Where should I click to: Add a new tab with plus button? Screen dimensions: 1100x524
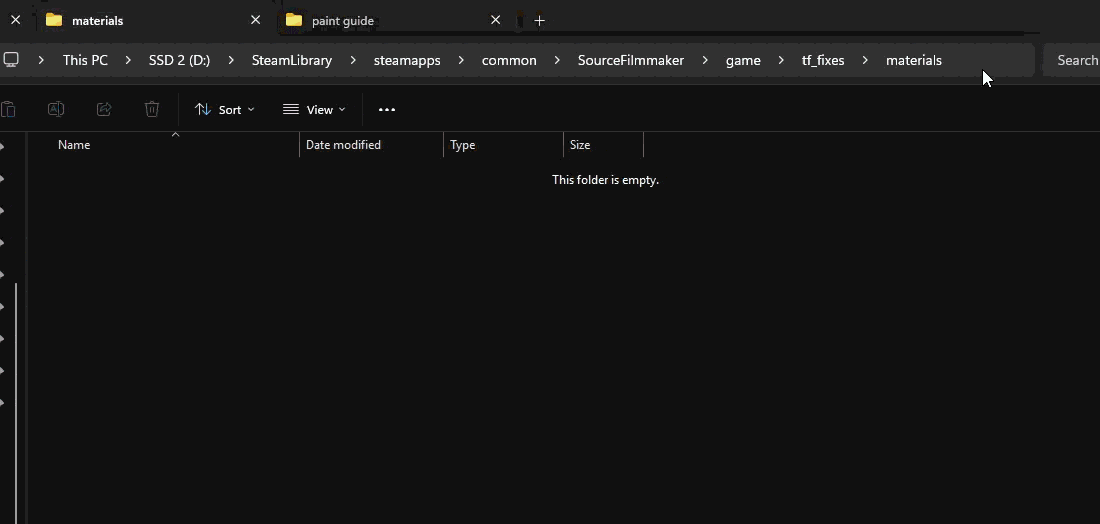[x=540, y=20]
